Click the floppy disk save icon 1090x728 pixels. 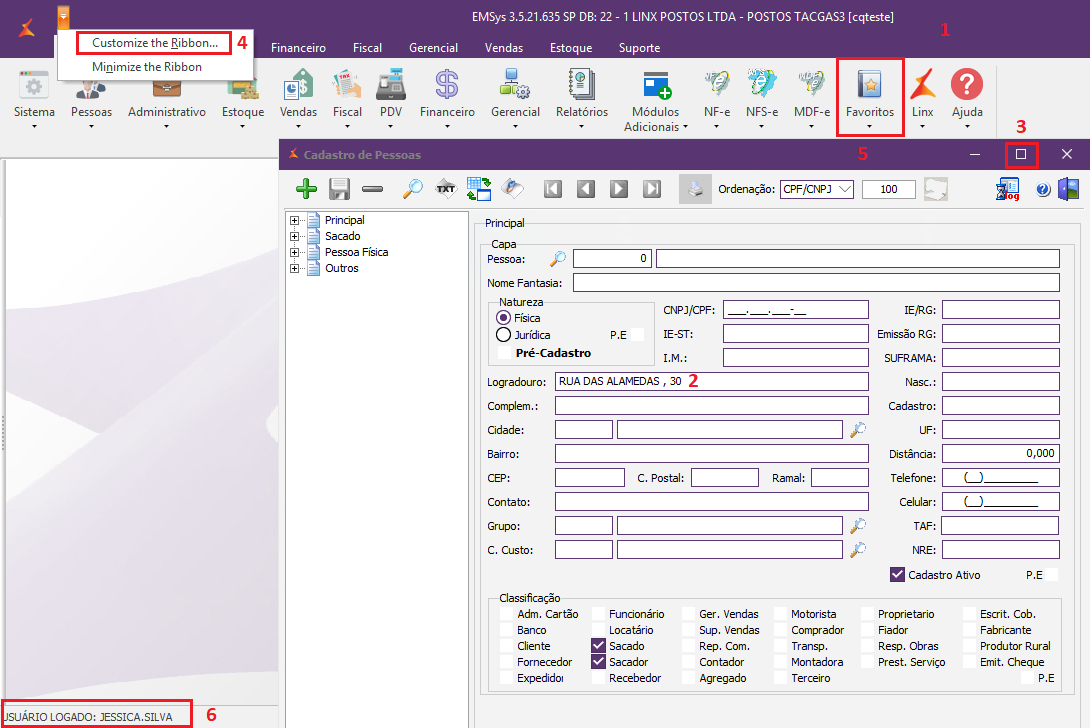tap(339, 189)
